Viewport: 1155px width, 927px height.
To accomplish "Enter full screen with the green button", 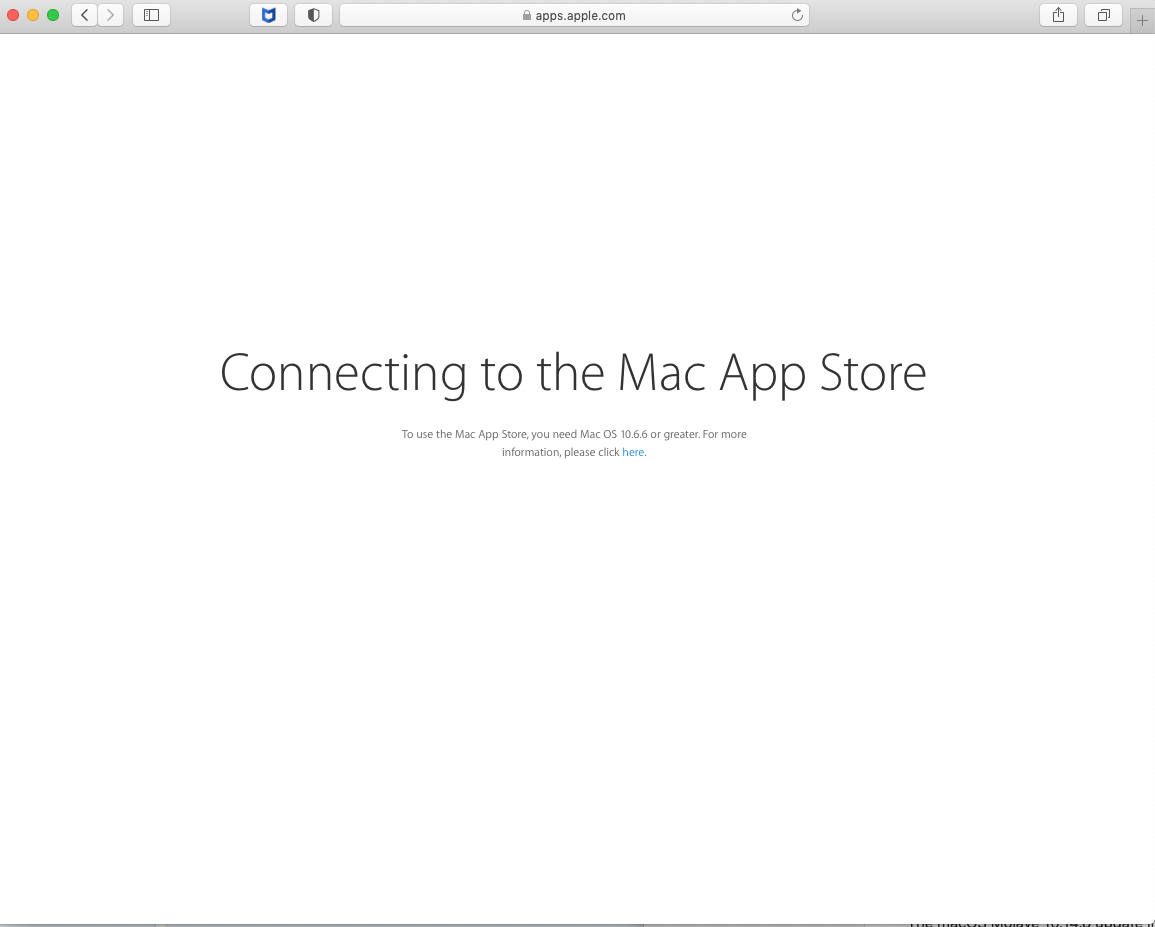I will [53, 15].
